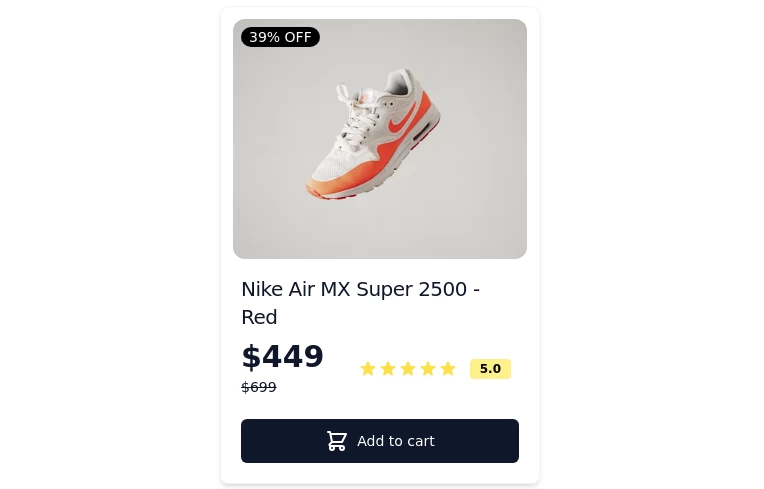The height and width of the screenshot is (489, 764).
Task: Click the first rating star
Action: point(368,369)
